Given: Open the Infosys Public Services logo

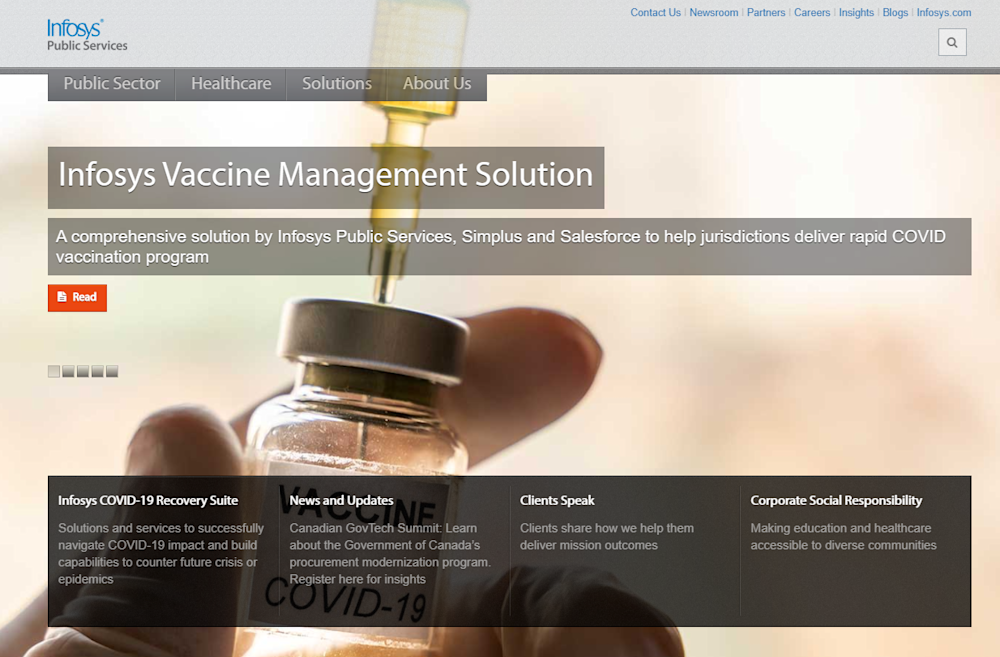Looking at the screenshot, I should [87, 35].
